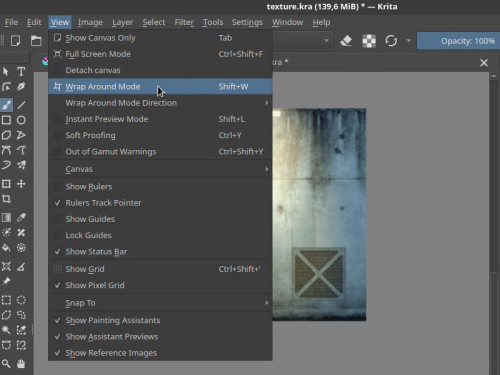Select the Pan hand tool
This screenshot has height=375, width=500.
(x=21, y=364)
